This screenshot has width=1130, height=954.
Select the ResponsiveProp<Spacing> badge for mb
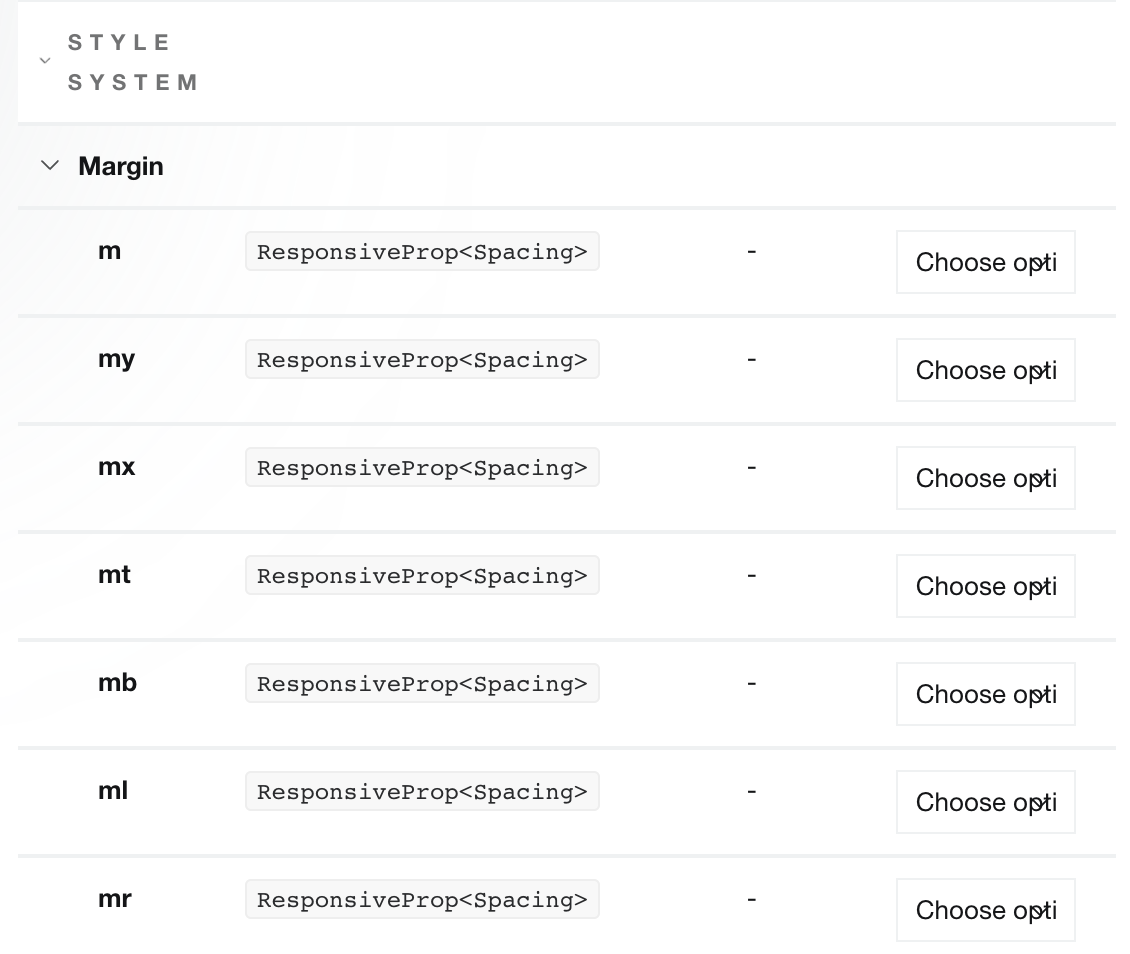(x=422, y=683)
